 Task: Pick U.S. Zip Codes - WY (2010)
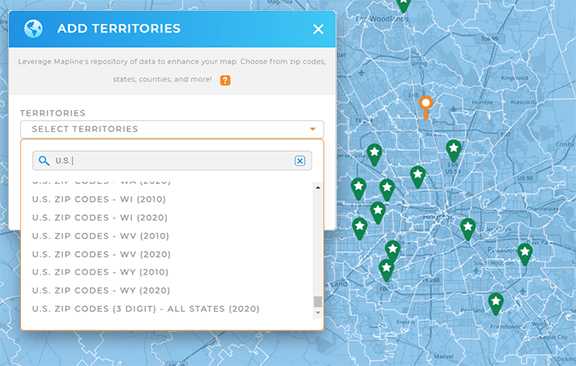click(100, 272)
